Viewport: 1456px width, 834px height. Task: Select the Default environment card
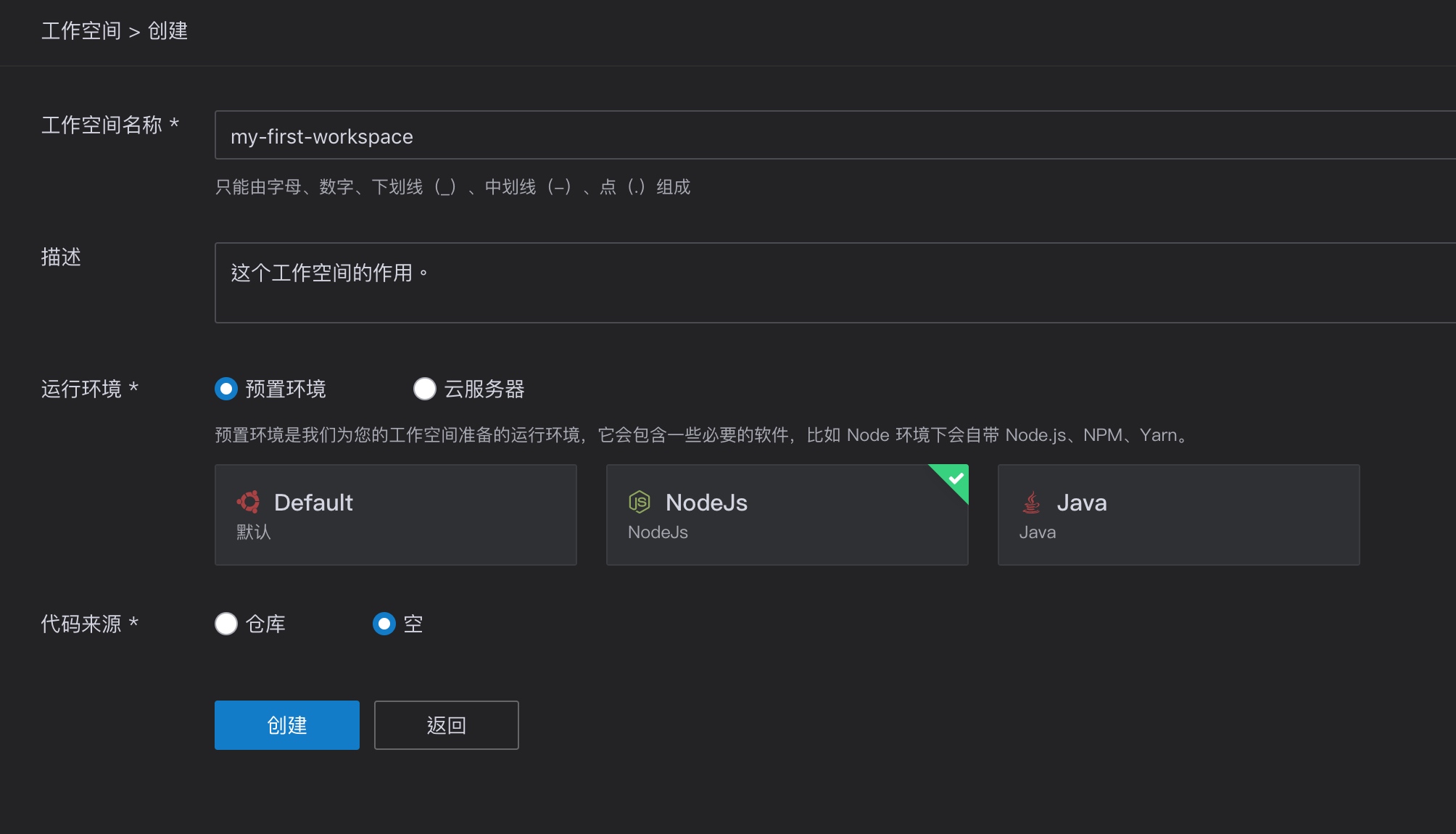[395, 514]
